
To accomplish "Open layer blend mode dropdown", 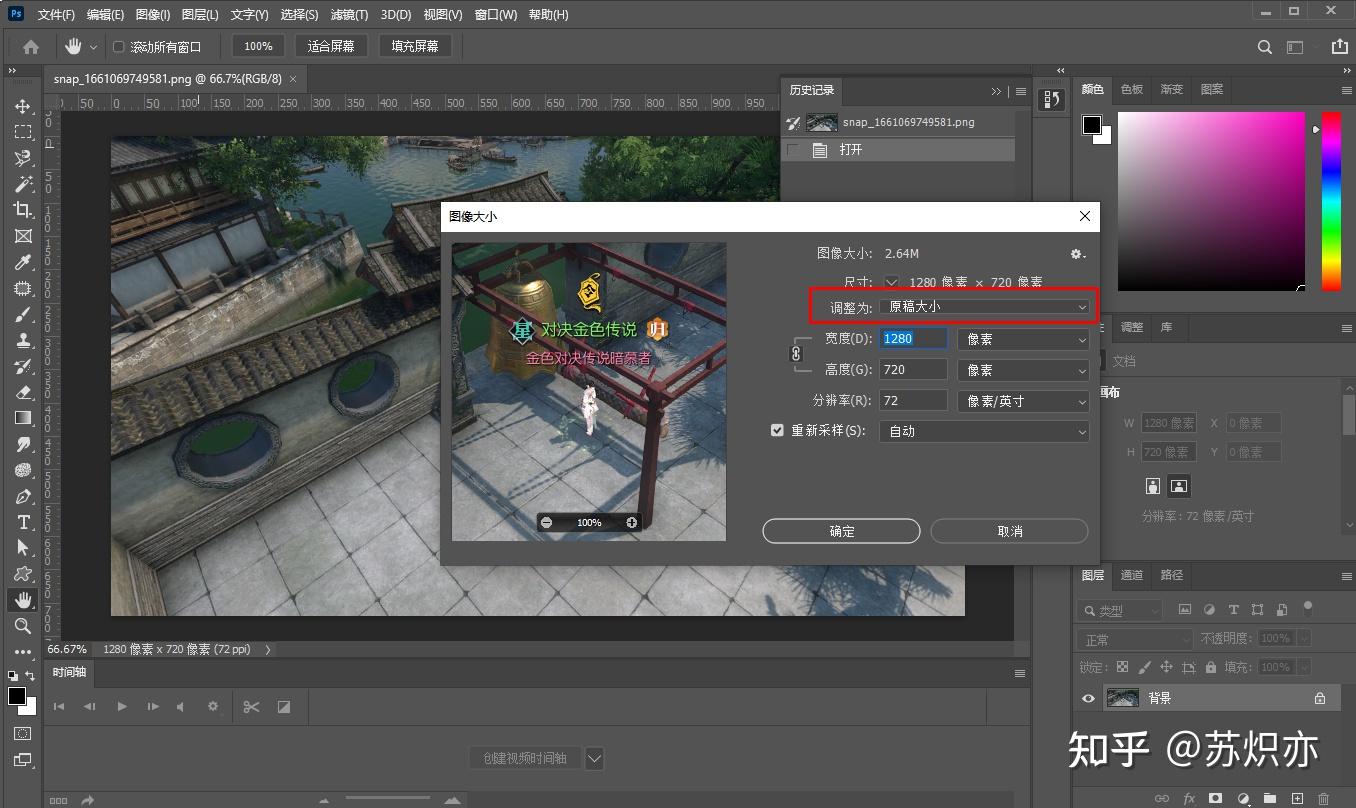I will [1135, 639].
